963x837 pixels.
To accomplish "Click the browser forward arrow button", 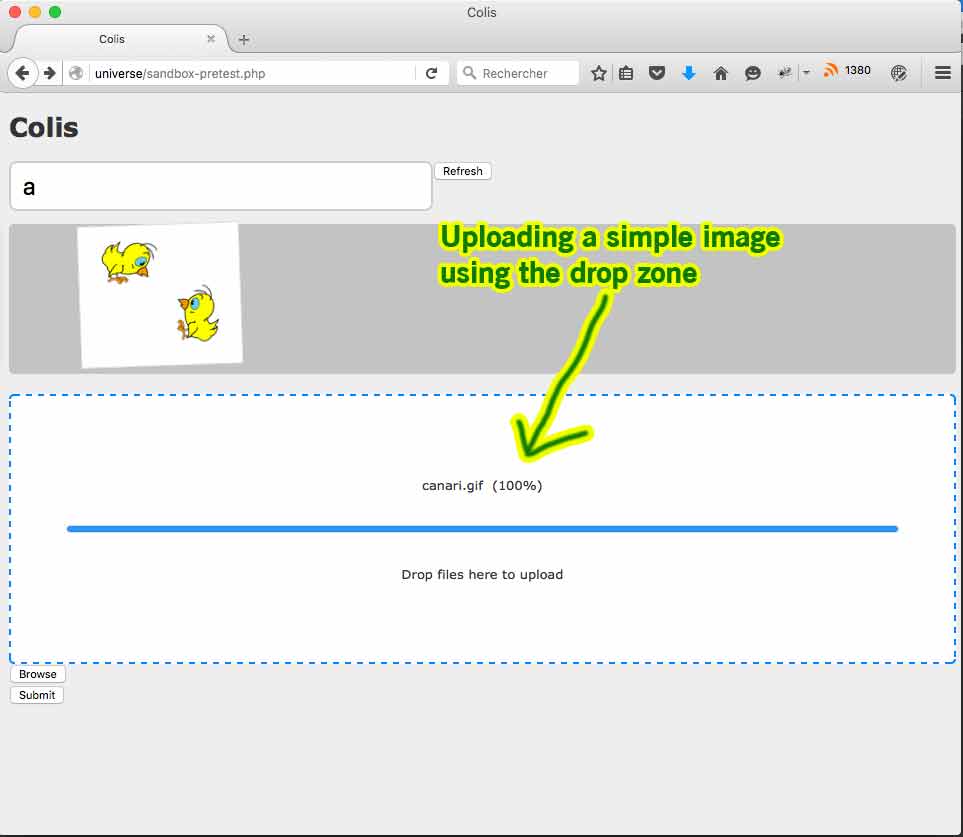I will coord(49,73).
